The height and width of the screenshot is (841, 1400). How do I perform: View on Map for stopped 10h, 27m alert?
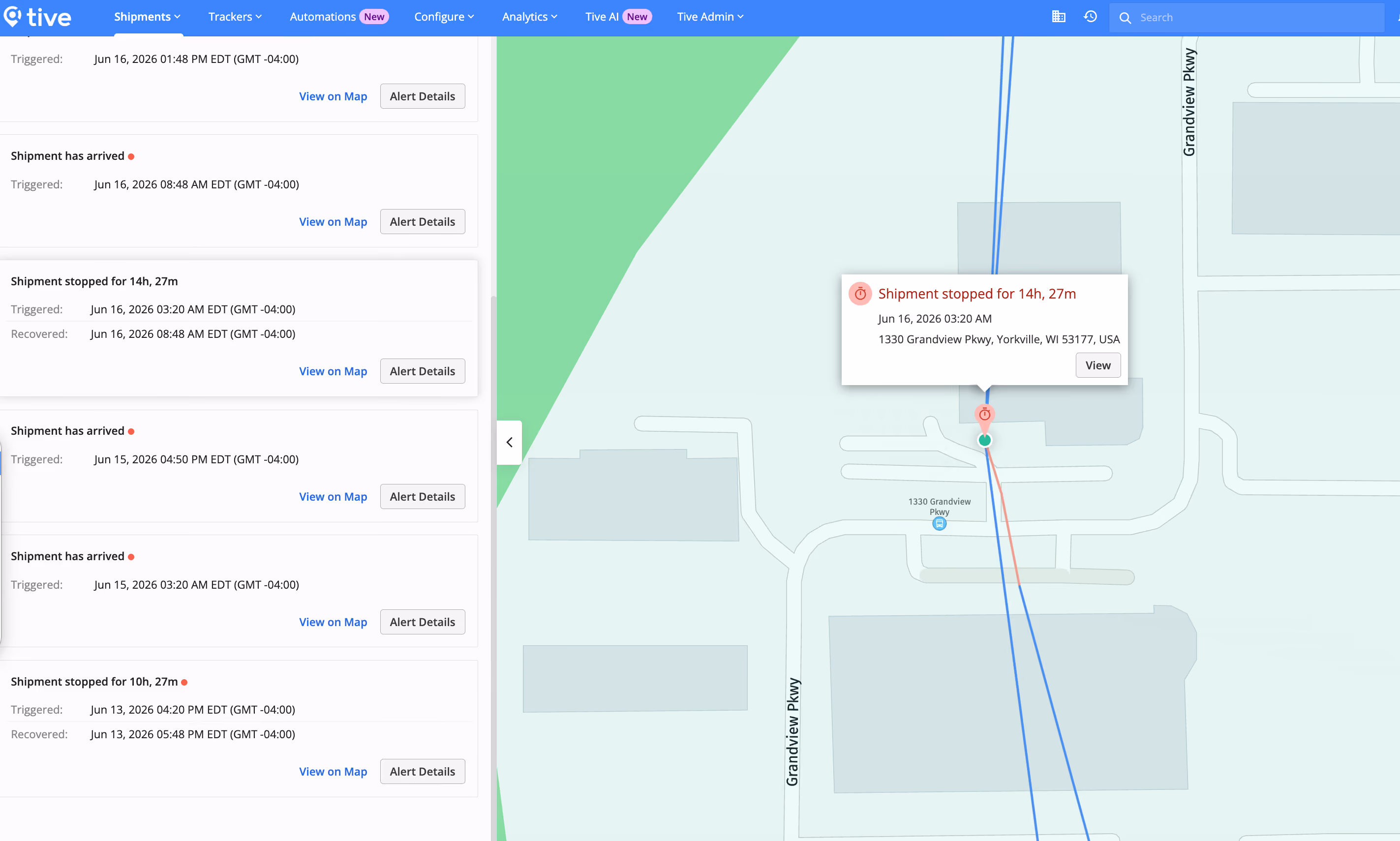coord(333,771)
